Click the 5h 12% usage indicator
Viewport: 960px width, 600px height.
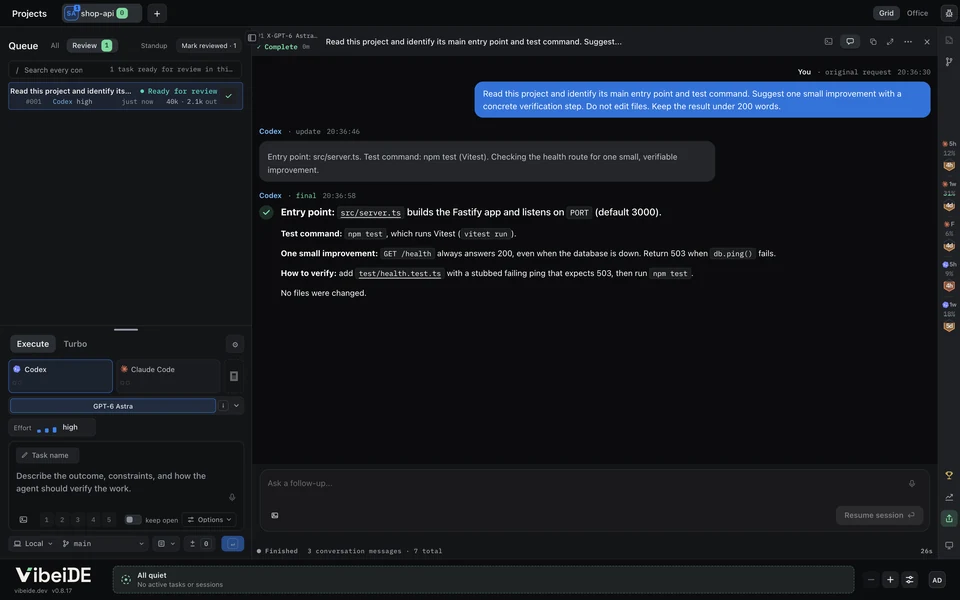949,156
